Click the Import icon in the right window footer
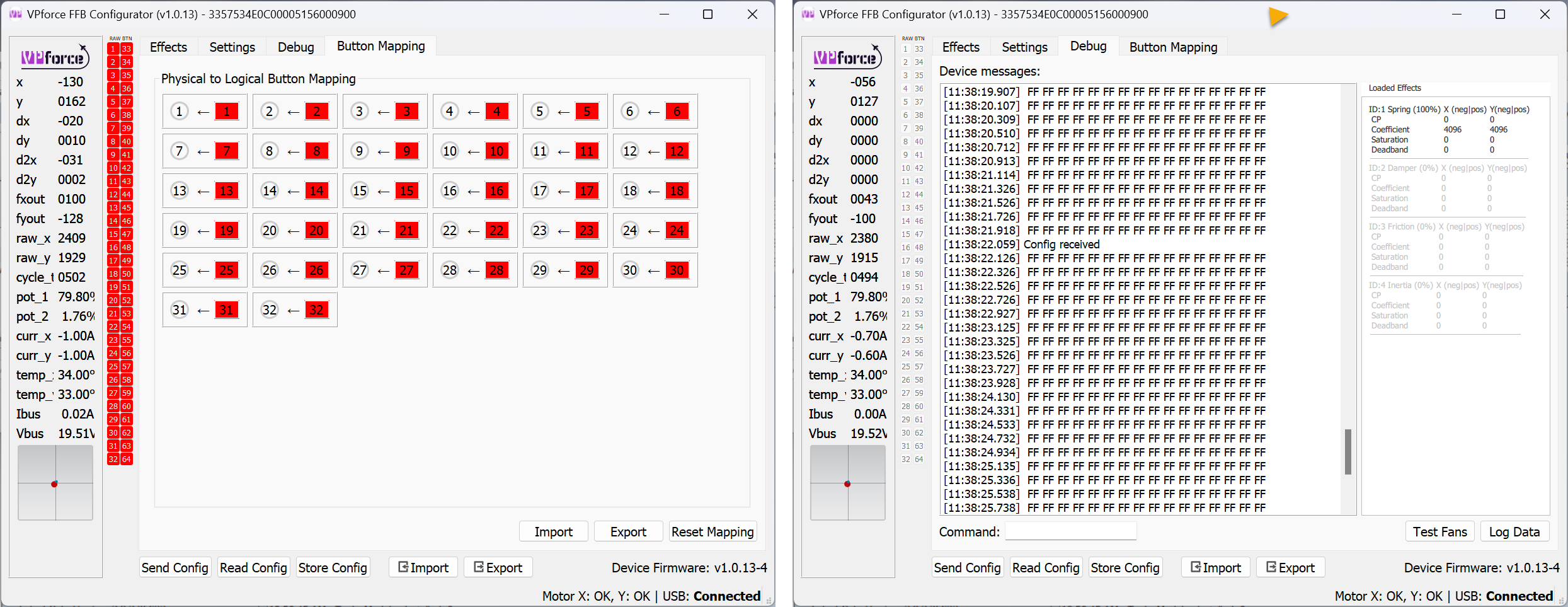 [x=1215, y=567]
